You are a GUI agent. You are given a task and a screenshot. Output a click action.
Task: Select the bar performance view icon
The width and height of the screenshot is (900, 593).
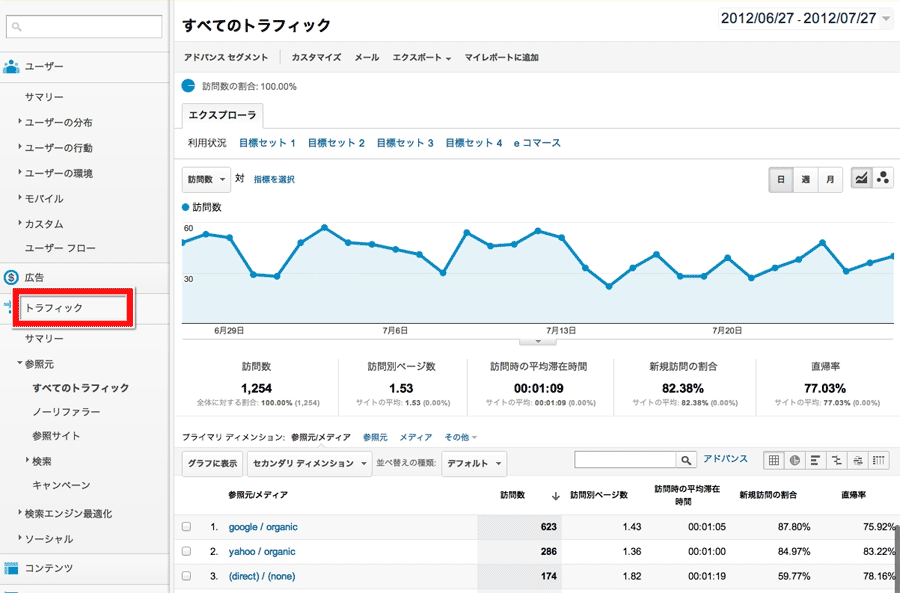click(x=816, y=460)
